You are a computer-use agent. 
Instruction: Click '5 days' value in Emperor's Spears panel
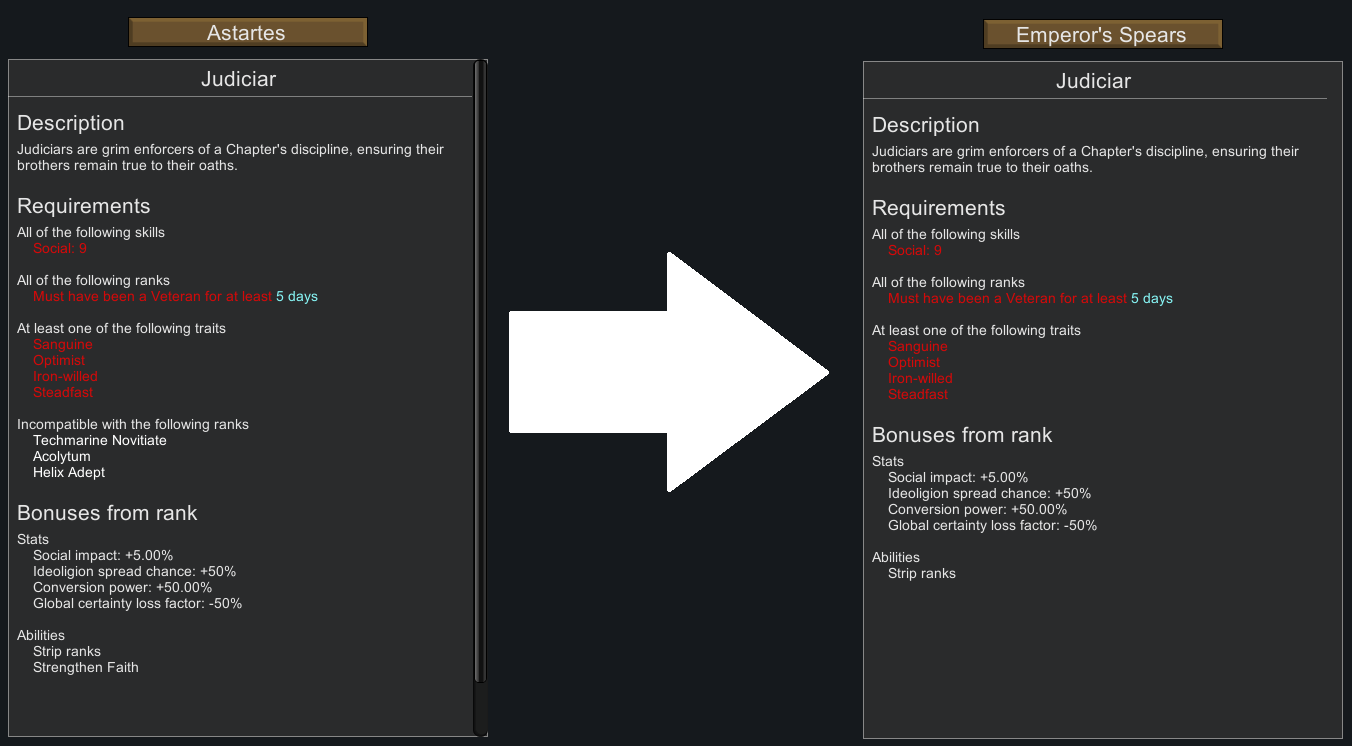[1152, 298]
